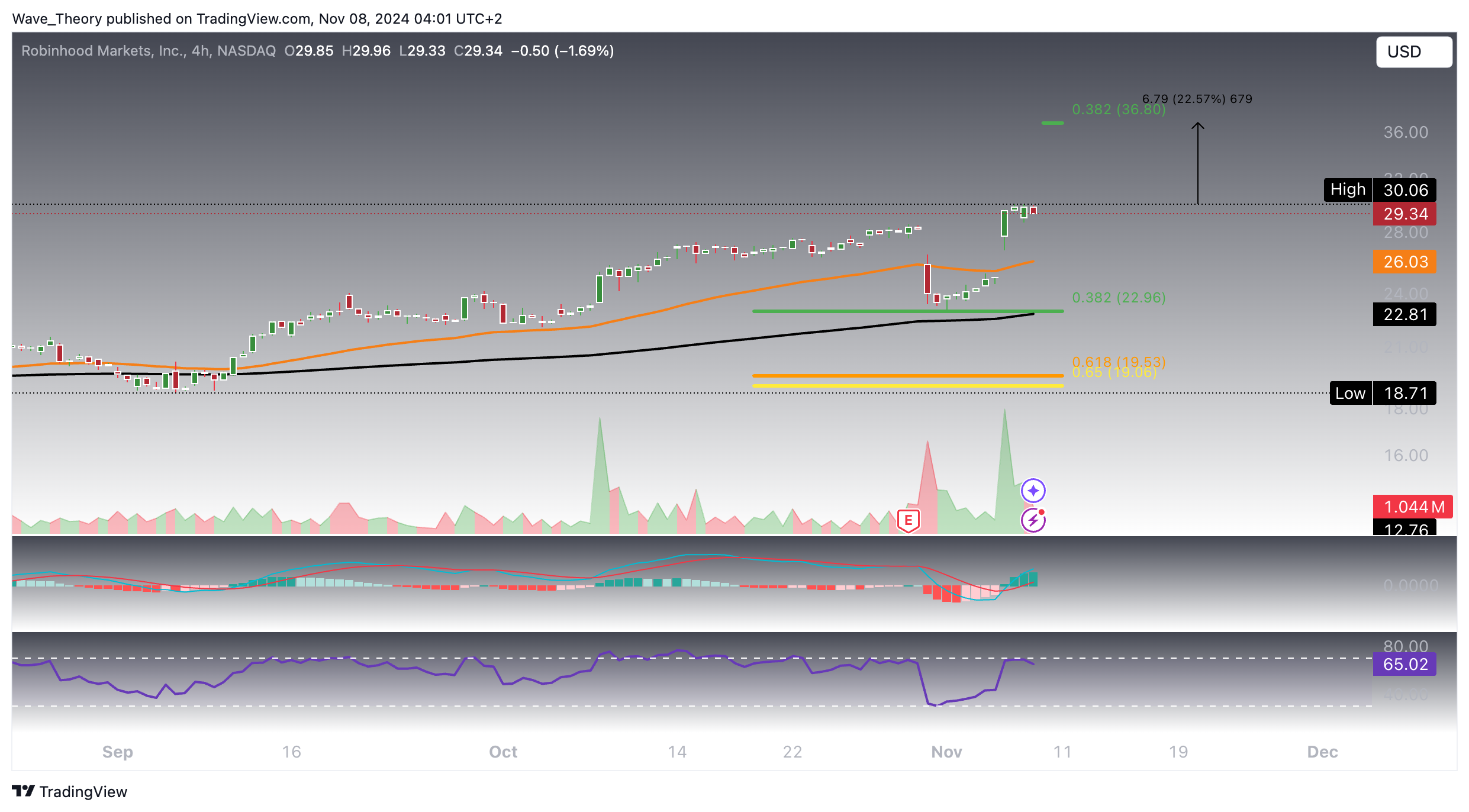This screenshot has width=1469, height=812.
Task: Select the Robinhood Markets symbol legend
Action: tap(107, 51)
